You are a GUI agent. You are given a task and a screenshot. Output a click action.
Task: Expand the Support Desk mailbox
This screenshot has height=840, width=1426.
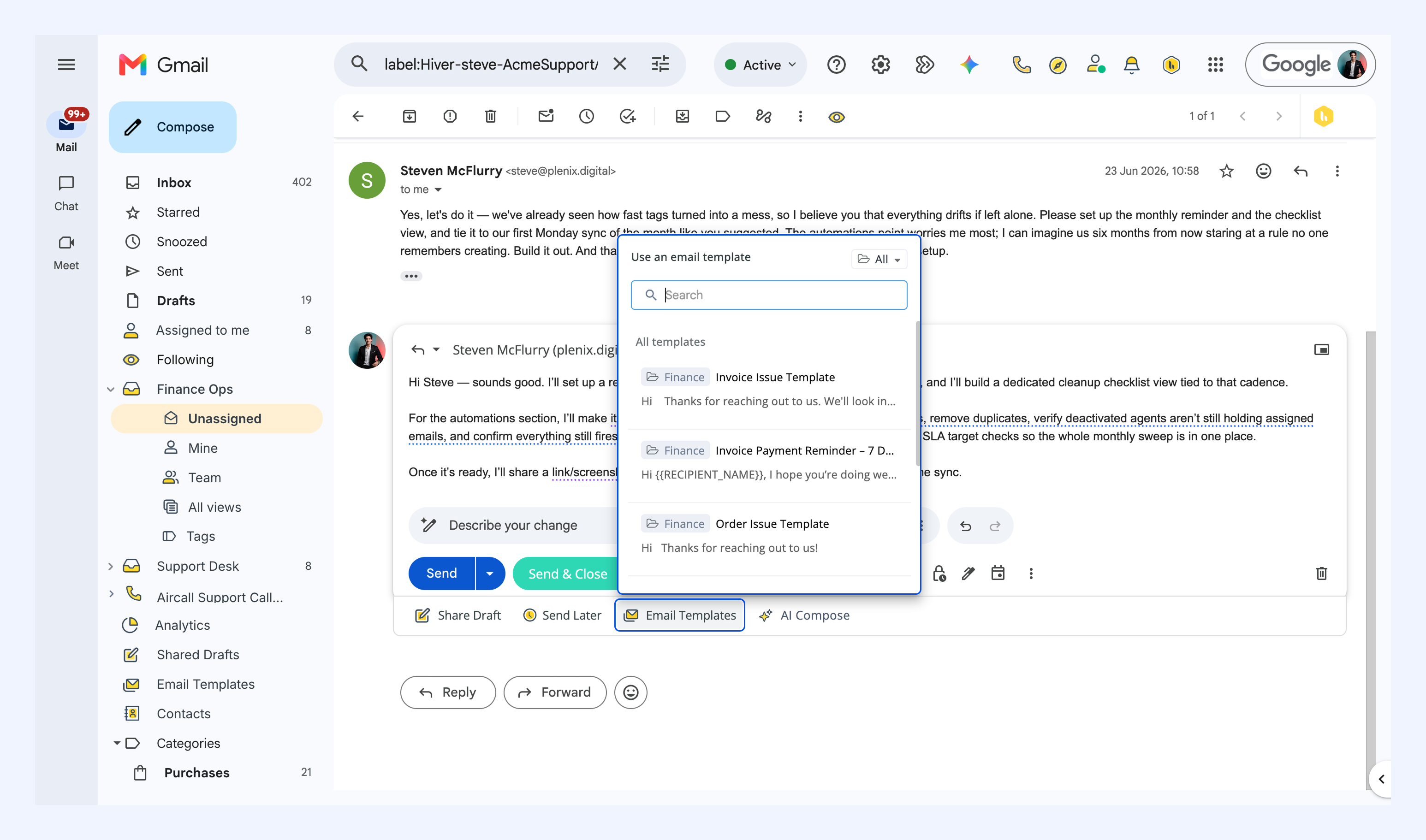click(111, 567)
